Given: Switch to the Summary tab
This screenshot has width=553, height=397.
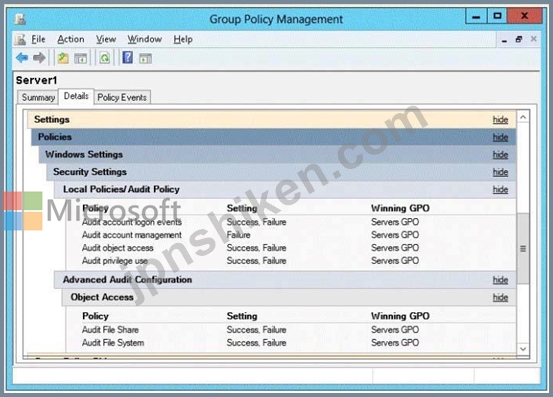Looking at the screenshot, I should coord(38,97).
